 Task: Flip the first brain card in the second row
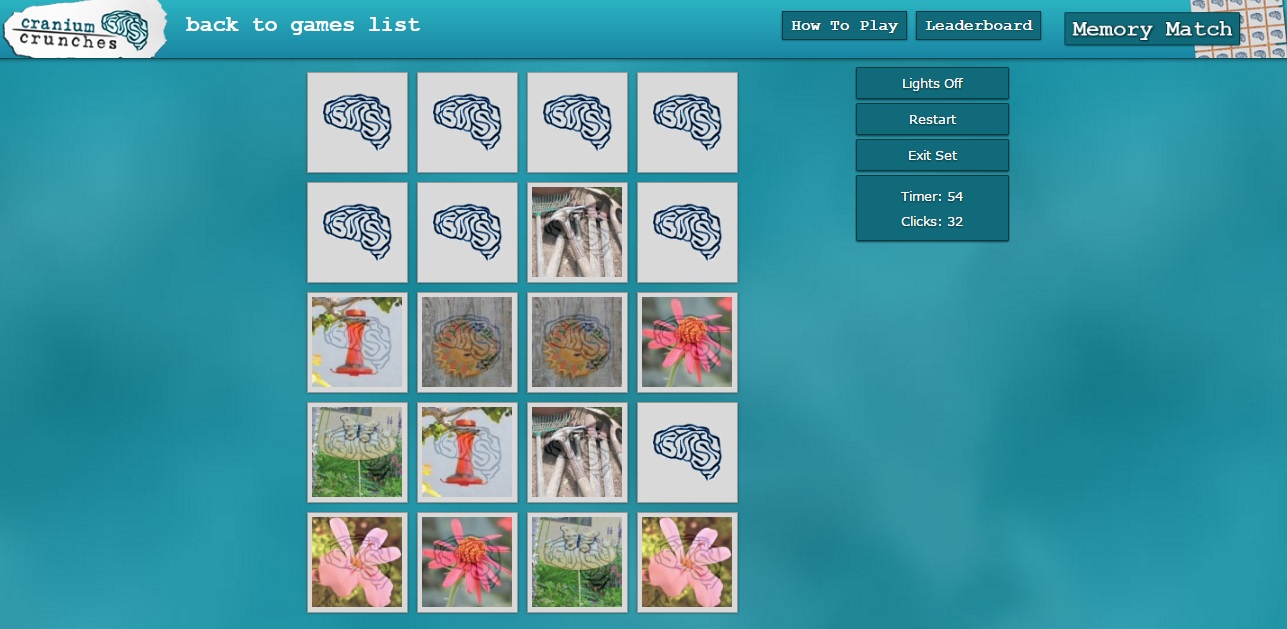(x=357, y=232)
